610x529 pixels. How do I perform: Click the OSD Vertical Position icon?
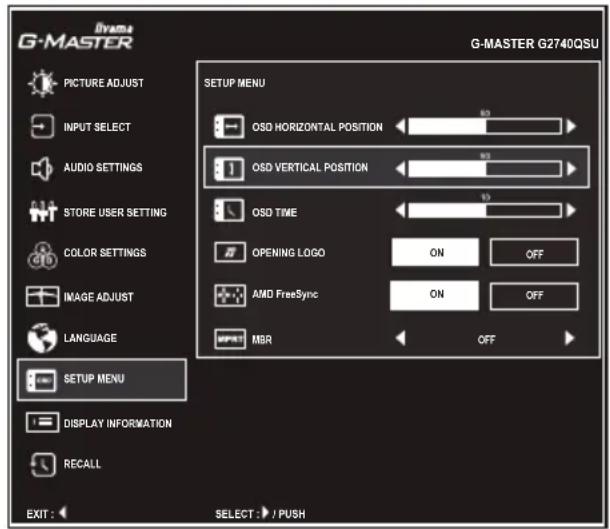click(229, 169)
